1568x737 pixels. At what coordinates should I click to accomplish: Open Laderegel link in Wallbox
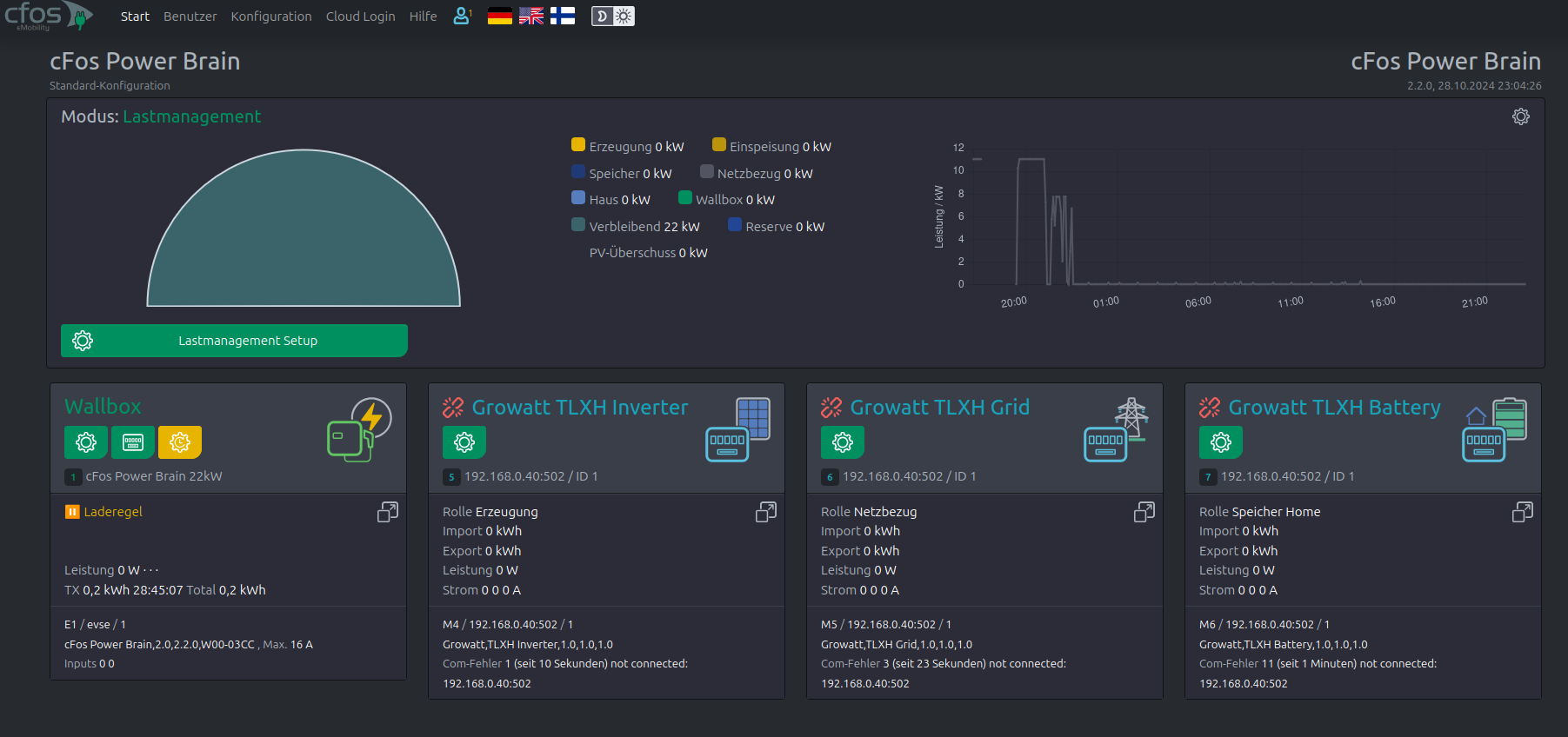point(113,512)
